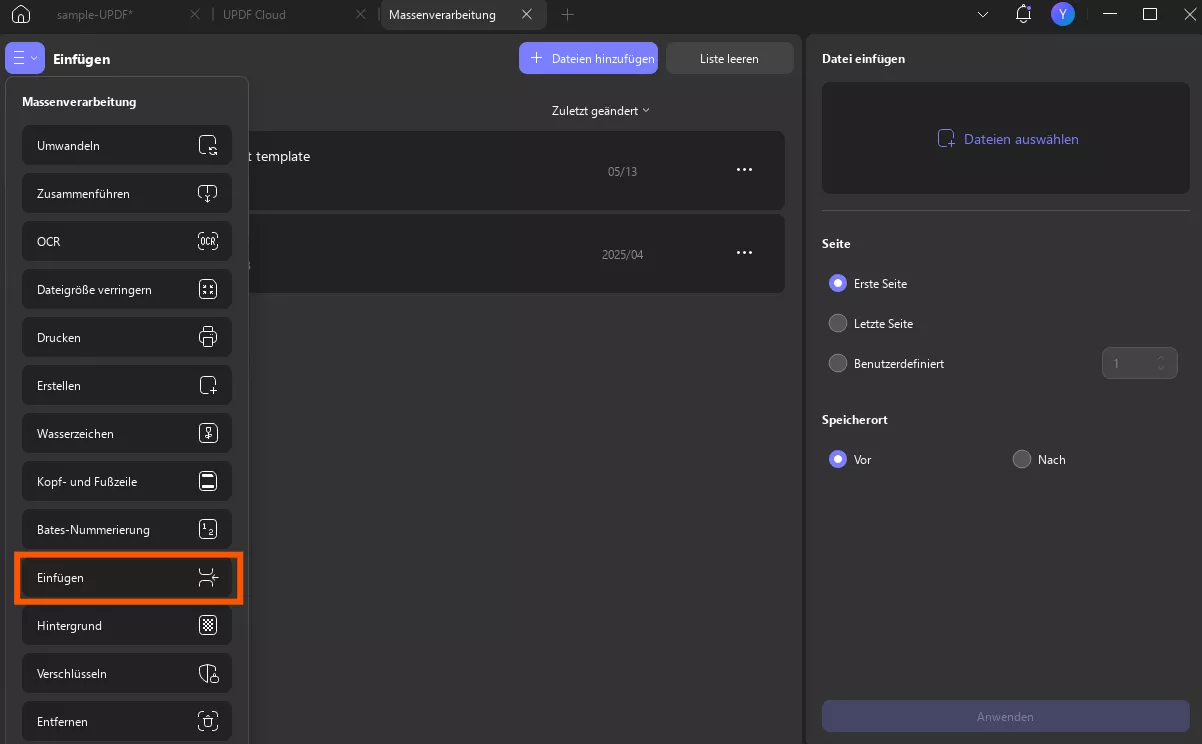
Task: Choose Erstellen from the batch menu
Action: click(127, 386)
